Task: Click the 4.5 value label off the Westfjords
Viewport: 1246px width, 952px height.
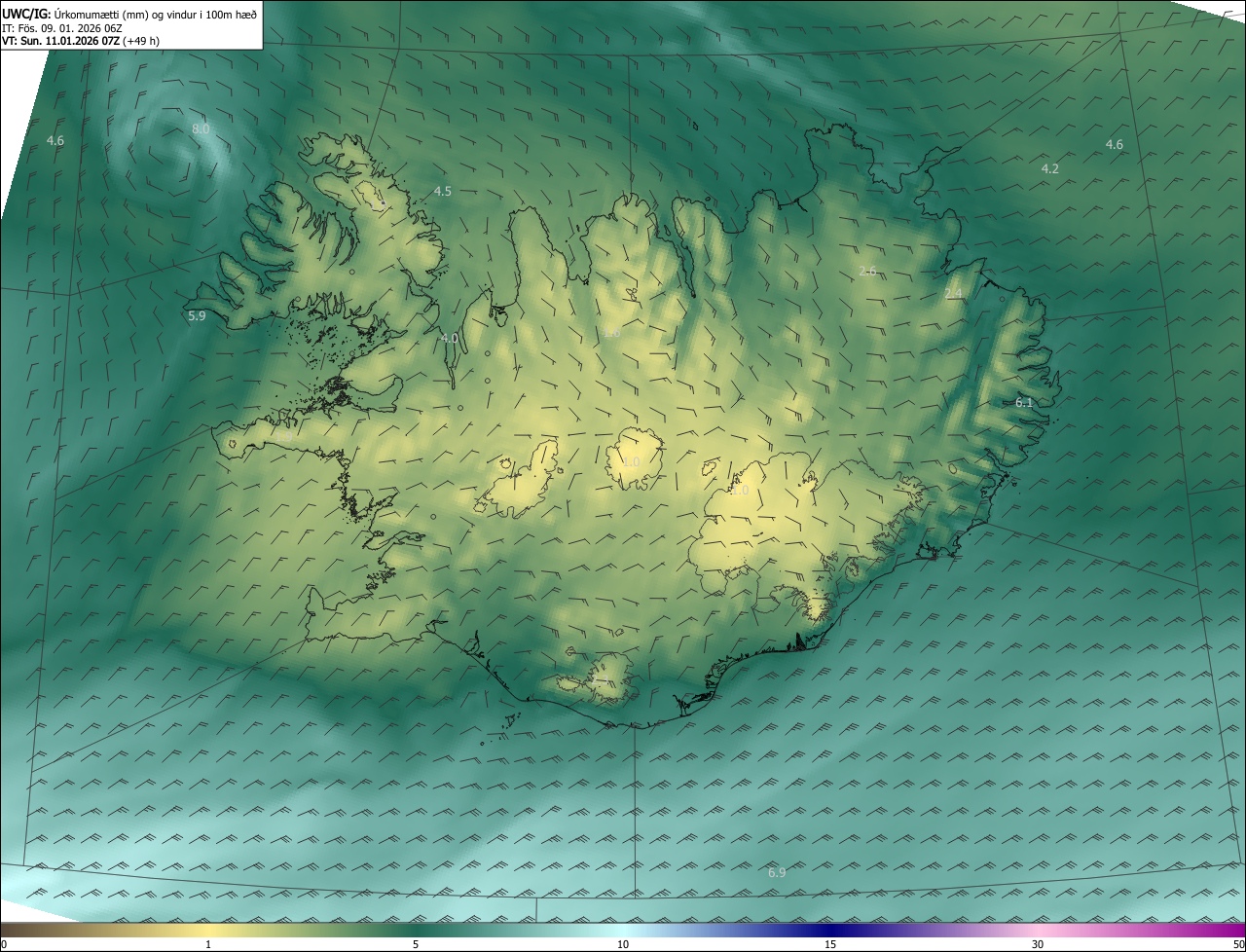Action: point(443,192)
